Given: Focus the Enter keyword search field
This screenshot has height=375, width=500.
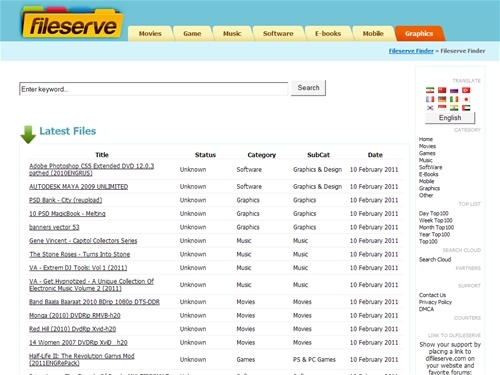Looking at the screenshot, I should click(154, 89).
